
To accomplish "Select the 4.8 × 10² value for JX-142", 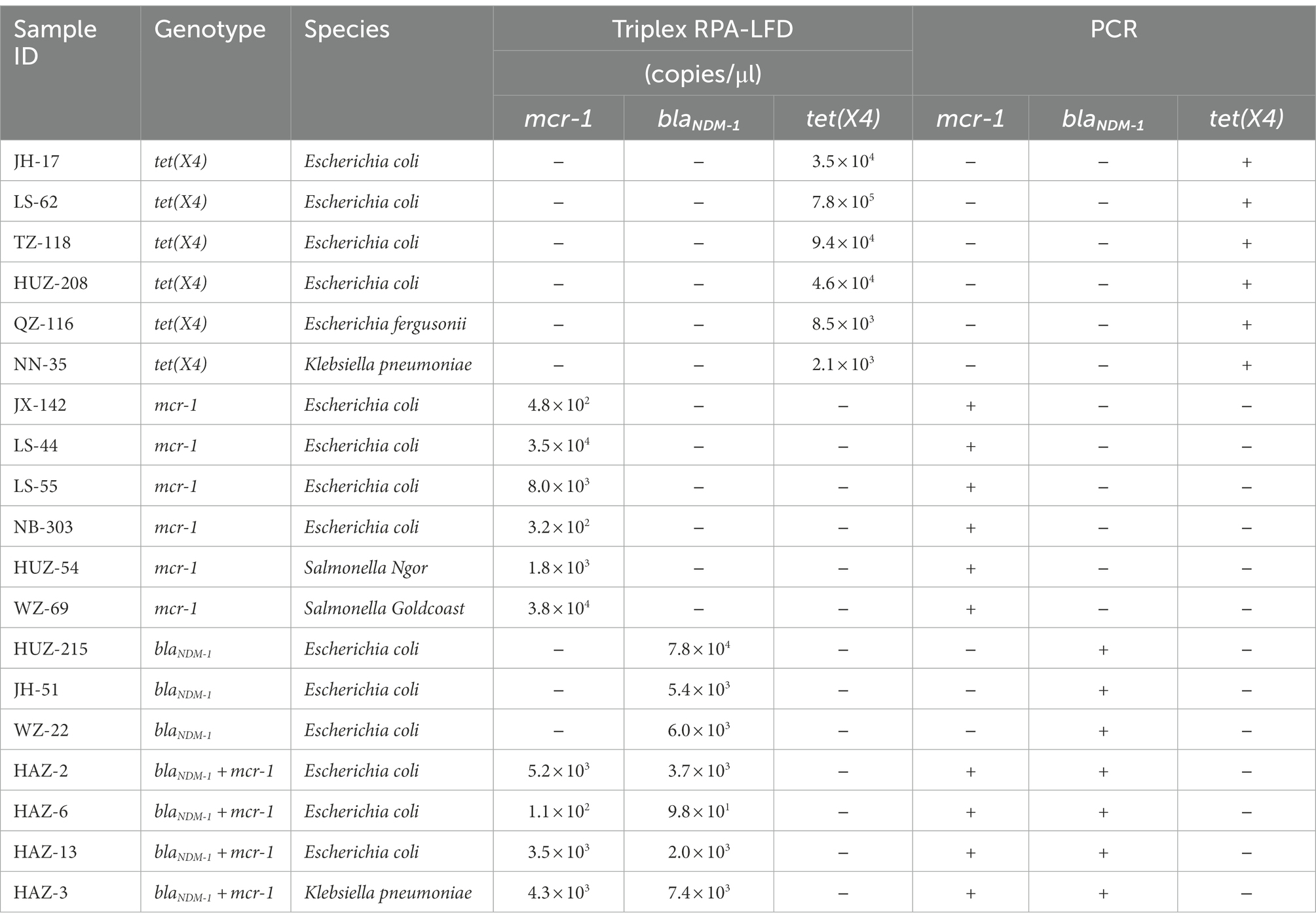I will pyautogui.click(x=559, y=405).
